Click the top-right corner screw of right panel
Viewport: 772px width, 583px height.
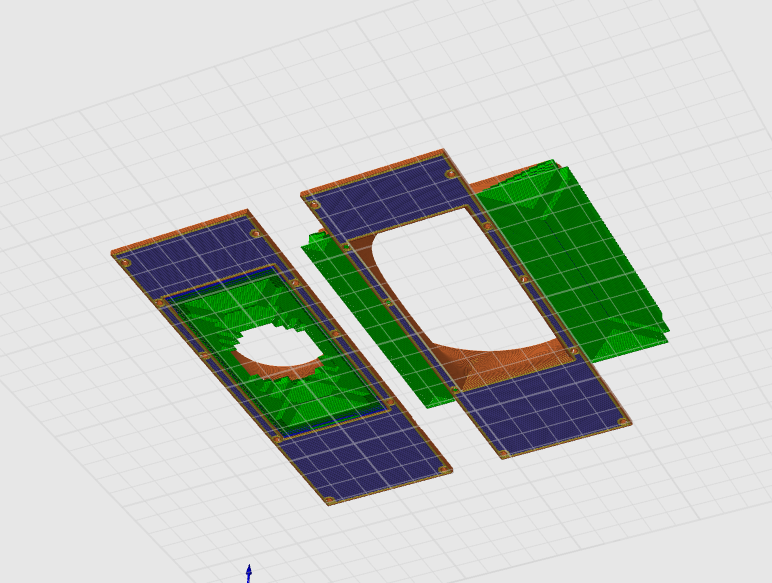pos(451,173)
